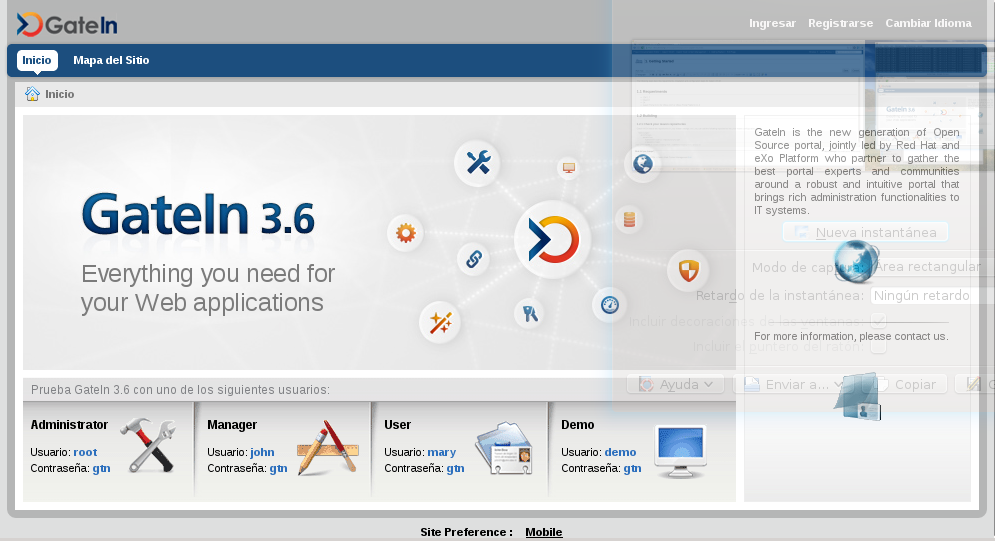Click the mary username link

(442, 452)
